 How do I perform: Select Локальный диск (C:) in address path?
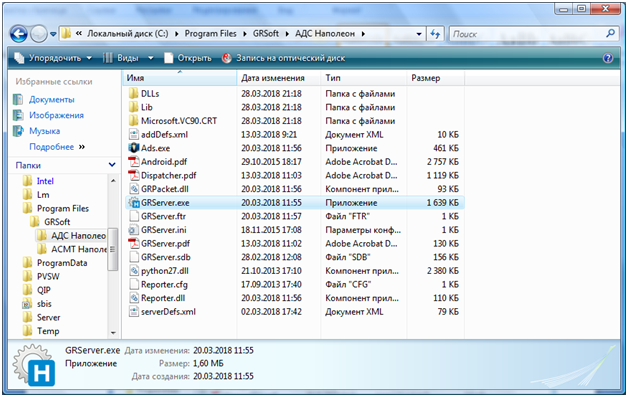click(128, 34)
